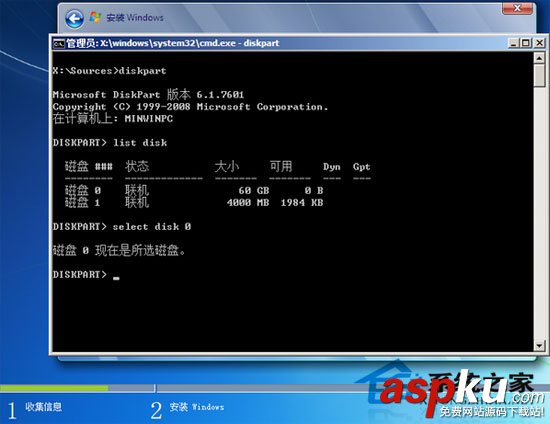Click the 'Dyn' column header

tap(331, 167)
